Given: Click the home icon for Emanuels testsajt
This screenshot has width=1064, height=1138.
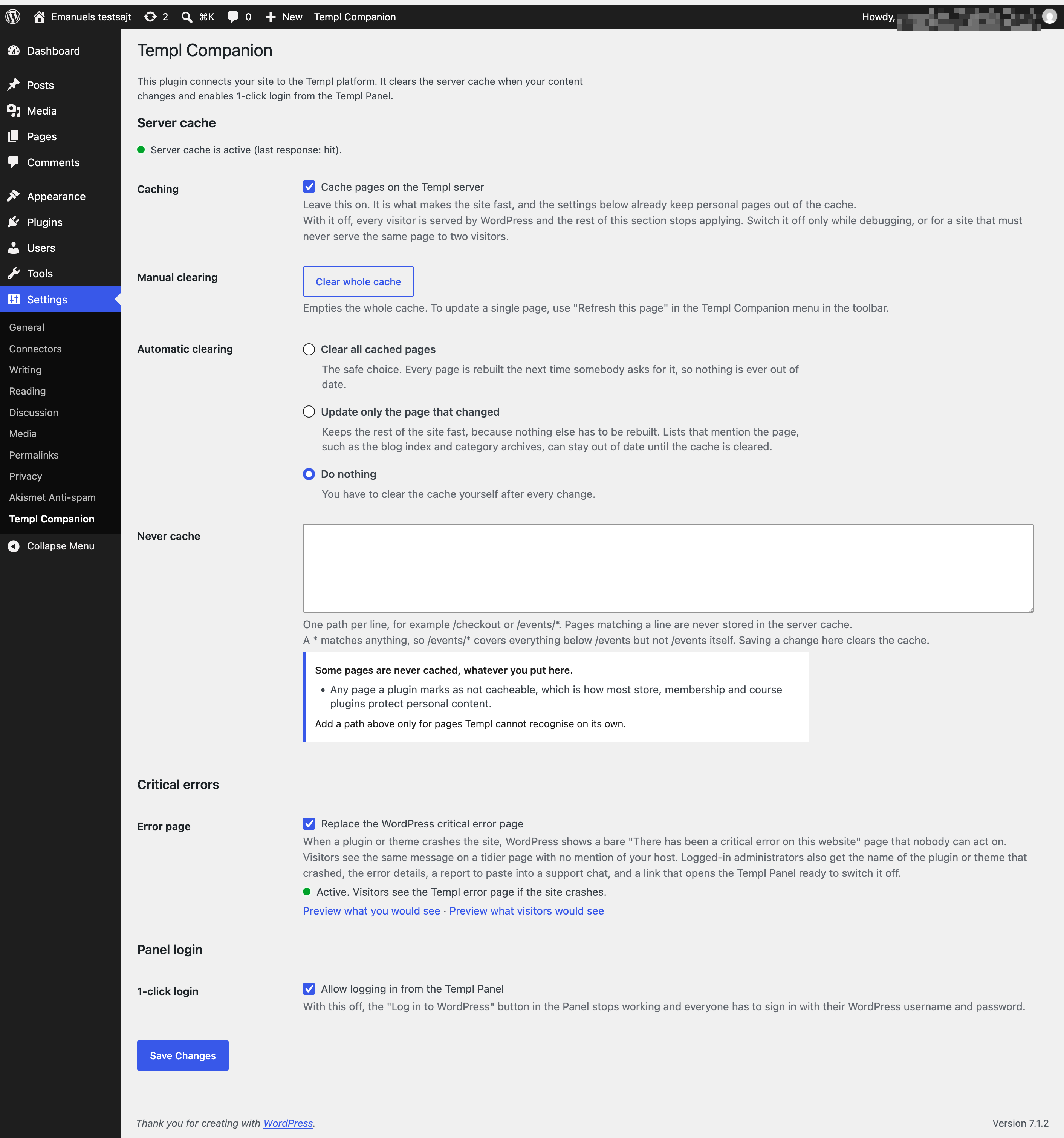Looking at the screenshot, I should [39, 17].
